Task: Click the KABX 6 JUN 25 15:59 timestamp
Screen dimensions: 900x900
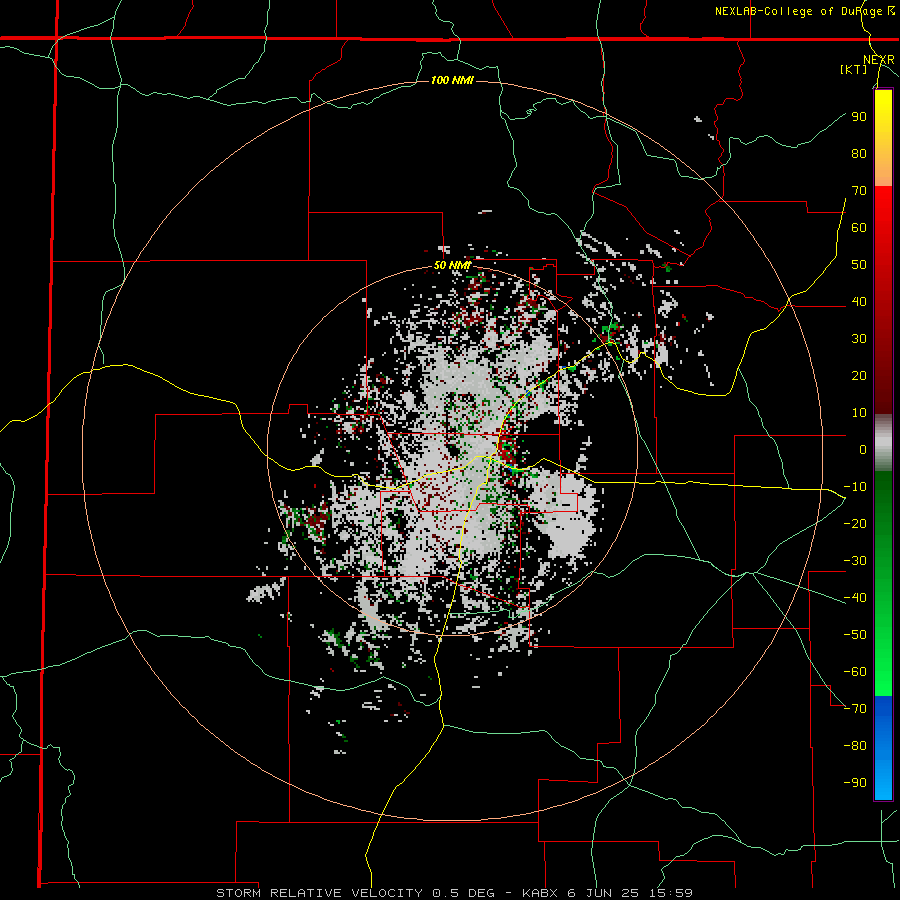Action: (x=607, y=893)
